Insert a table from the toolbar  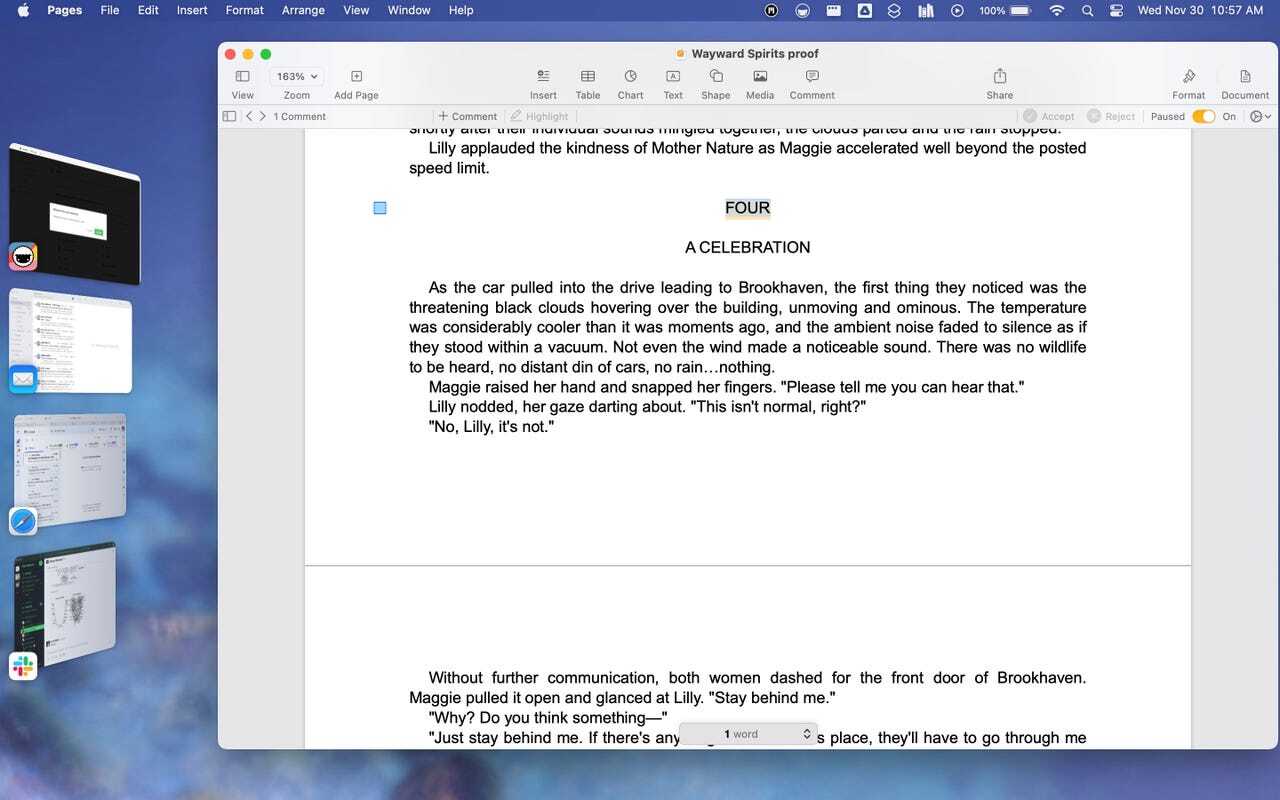coord(588,83)
